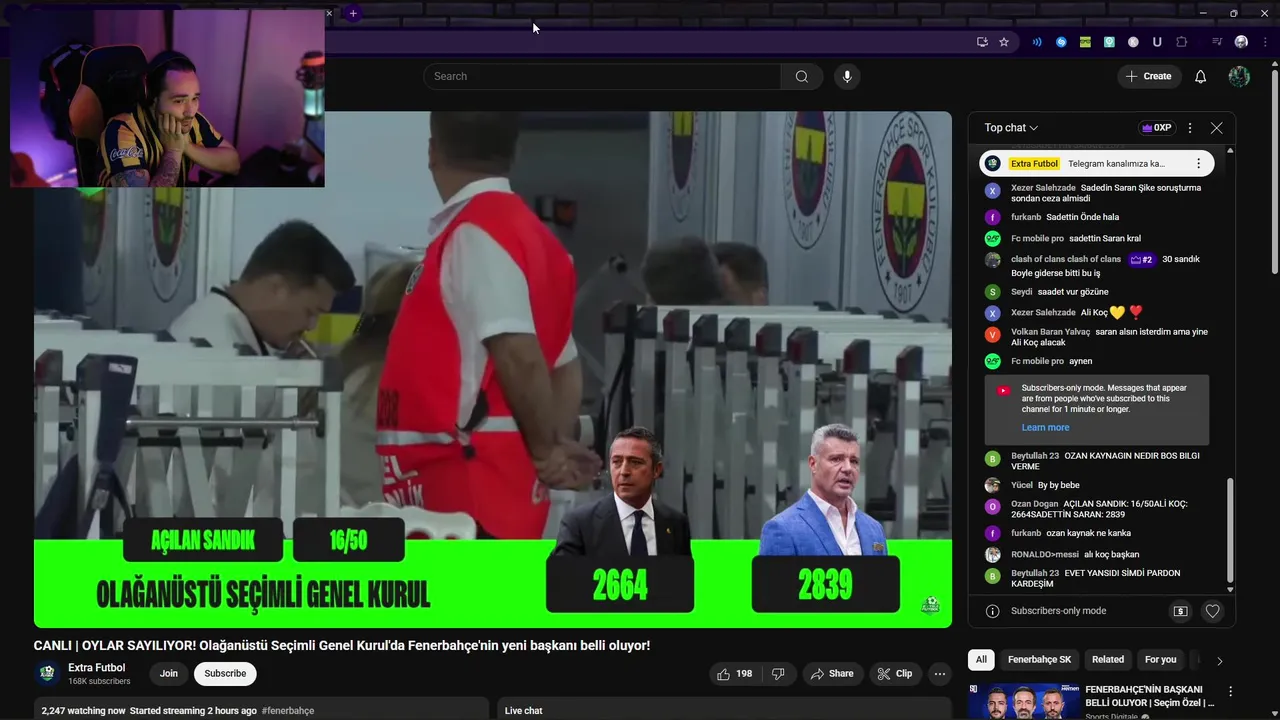Click the 168K subscribers text

click(x=99, y=682)
